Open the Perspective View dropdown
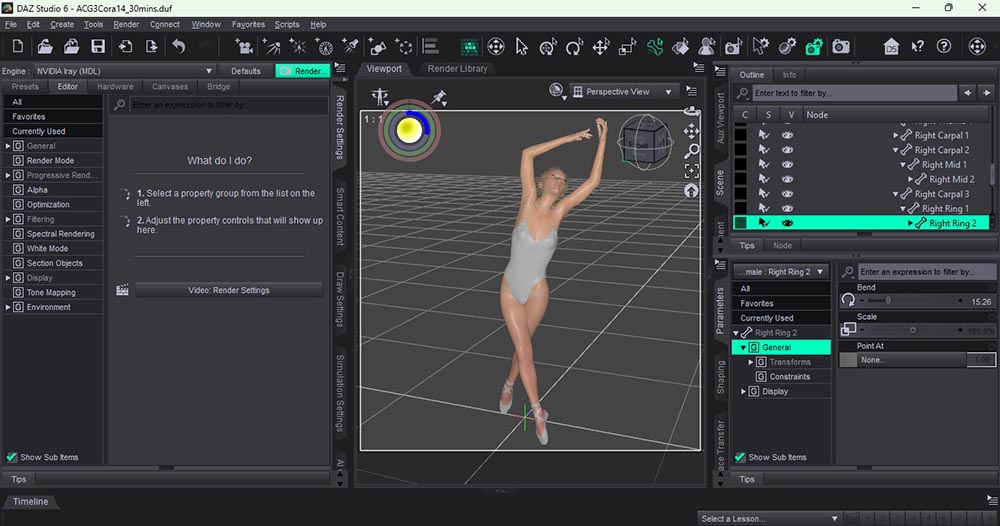The width and height of the screenshot is (1000, 526). tap(622, 92)
